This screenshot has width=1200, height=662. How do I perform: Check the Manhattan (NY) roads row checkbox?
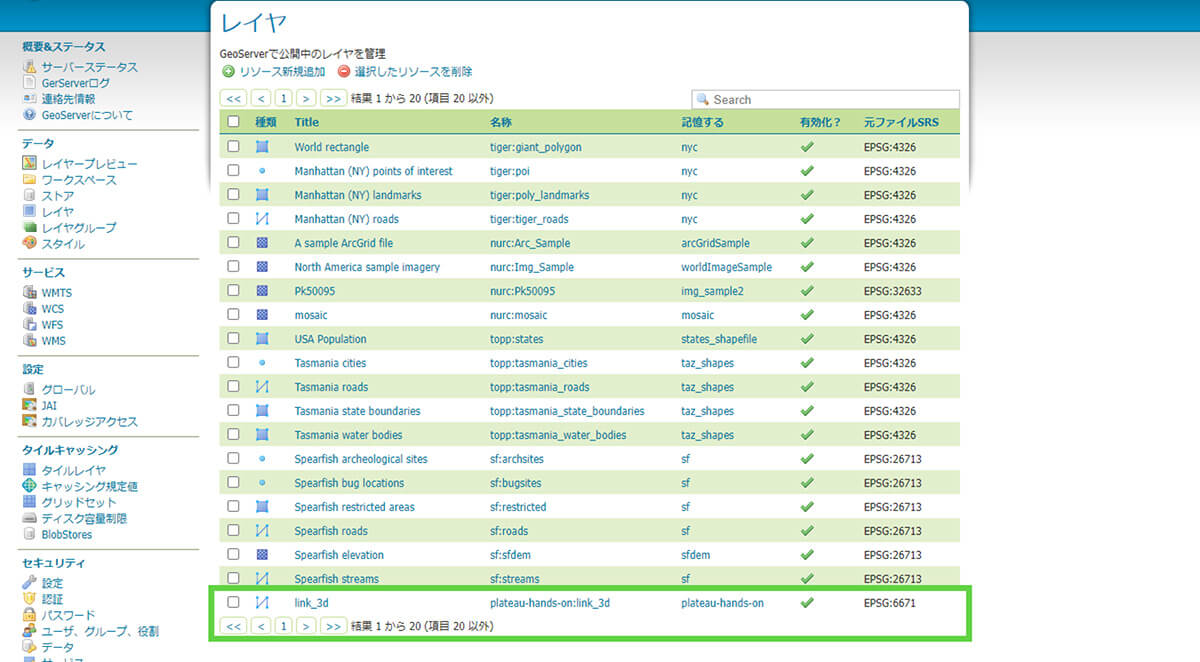tap(234, 218)
